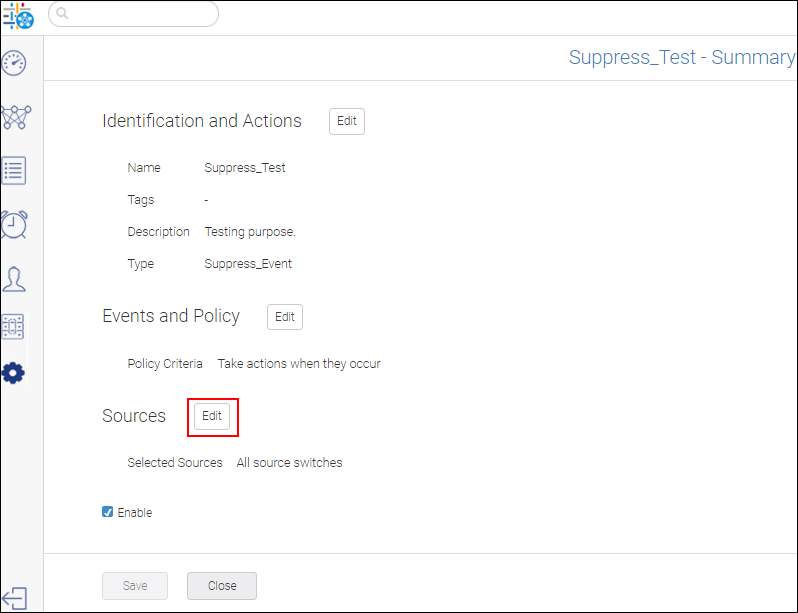The image size is (798, 613).
Task: Click the Suppress_Test - Summary page title
Action: coord(682,57)
